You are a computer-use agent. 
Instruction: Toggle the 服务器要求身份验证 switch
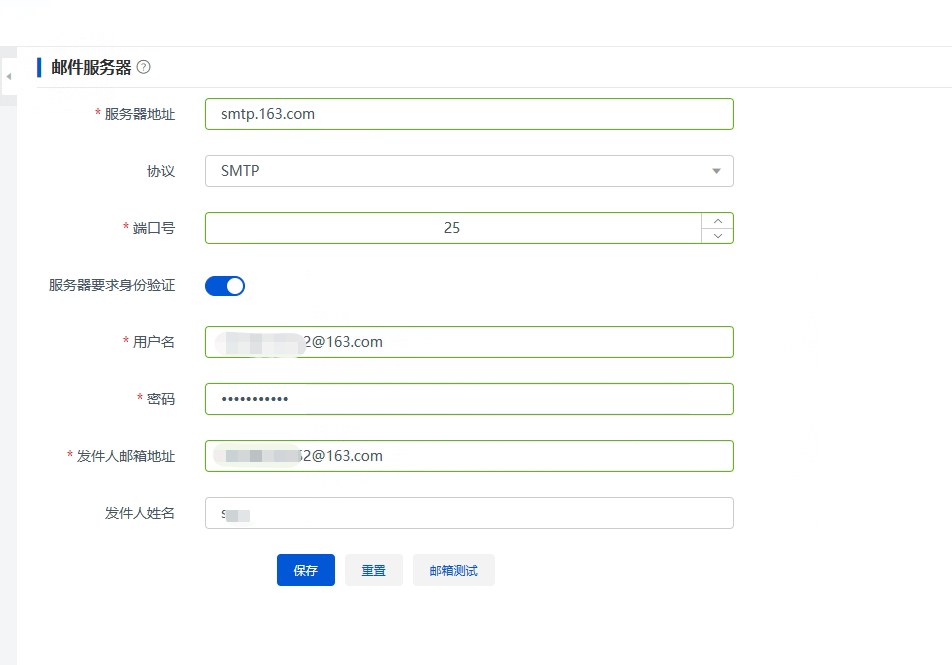225,286
